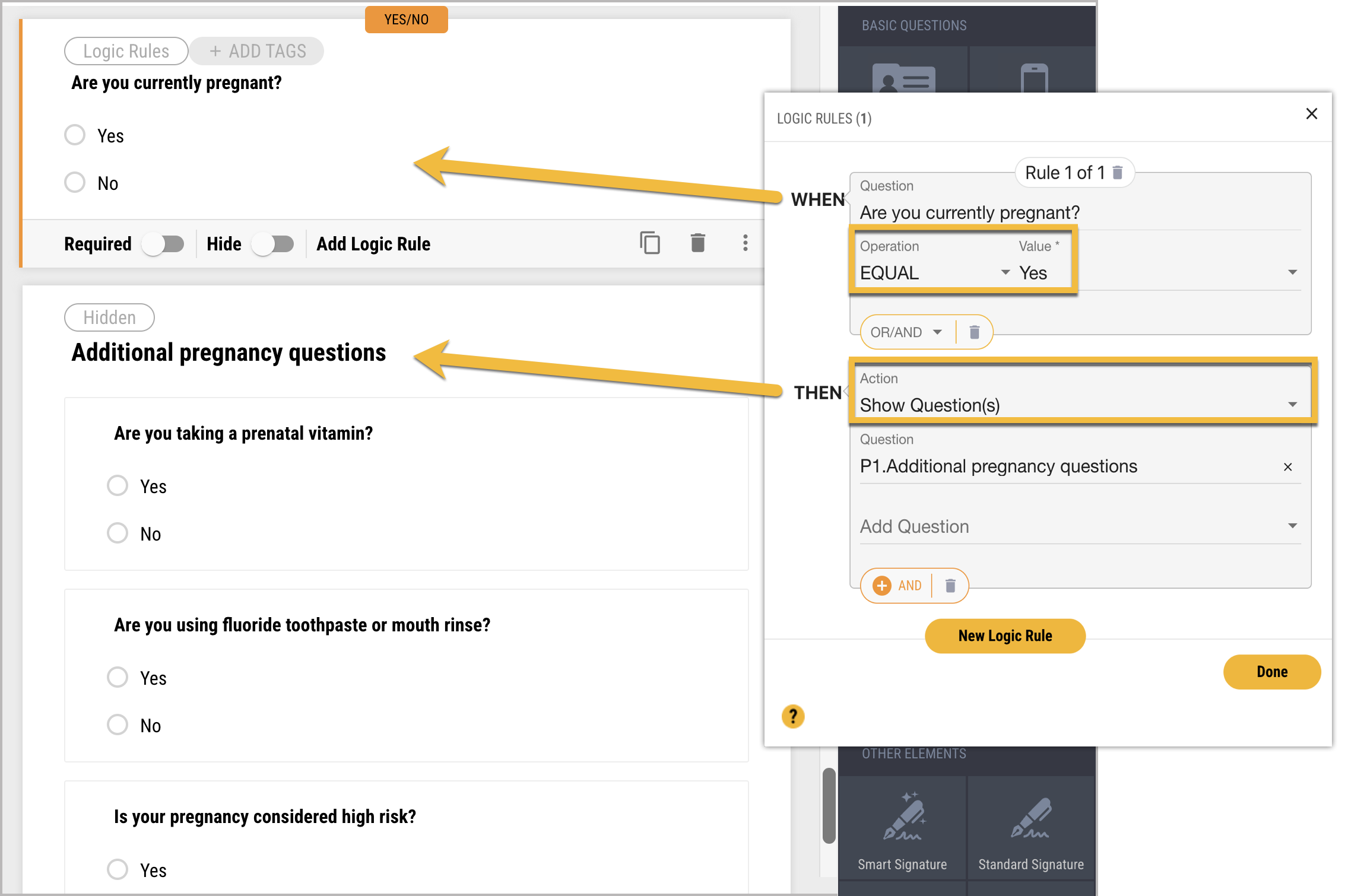
Task: Delete Rule 1 of 1 trash icon
Action: (1118, 173)
